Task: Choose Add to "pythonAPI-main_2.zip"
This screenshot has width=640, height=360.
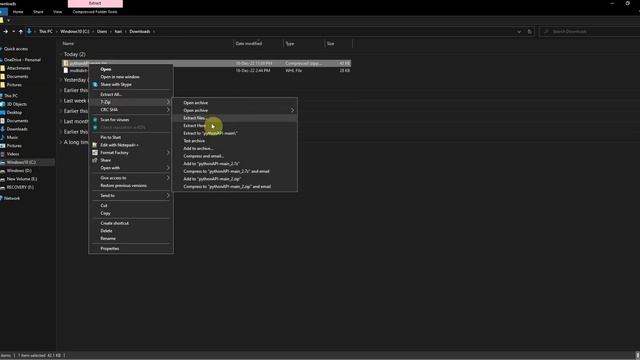Action: tap(235, 179)
